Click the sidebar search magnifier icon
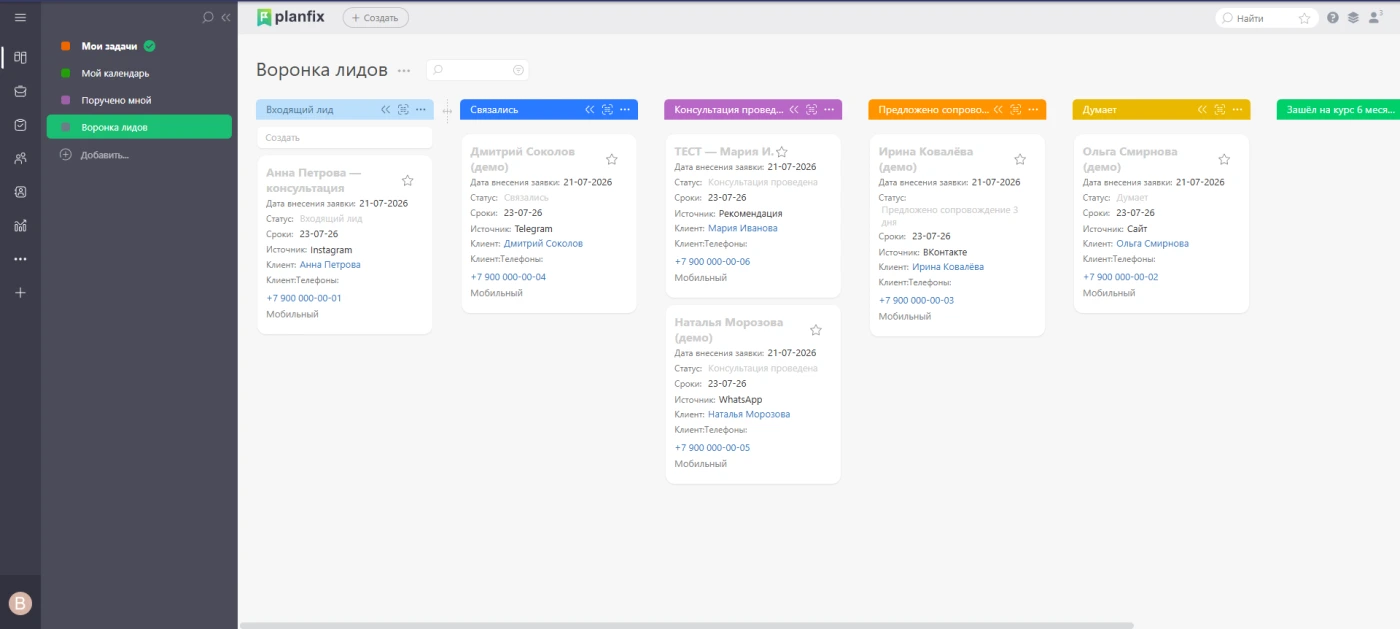 point(208,17)
